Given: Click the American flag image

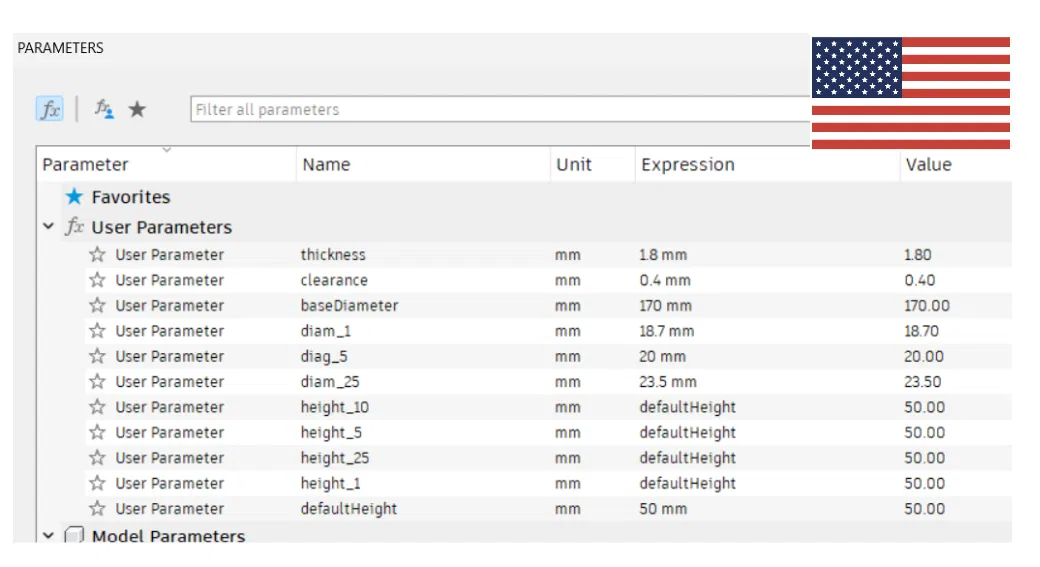Looking at the screenshot, I should 910,93.
